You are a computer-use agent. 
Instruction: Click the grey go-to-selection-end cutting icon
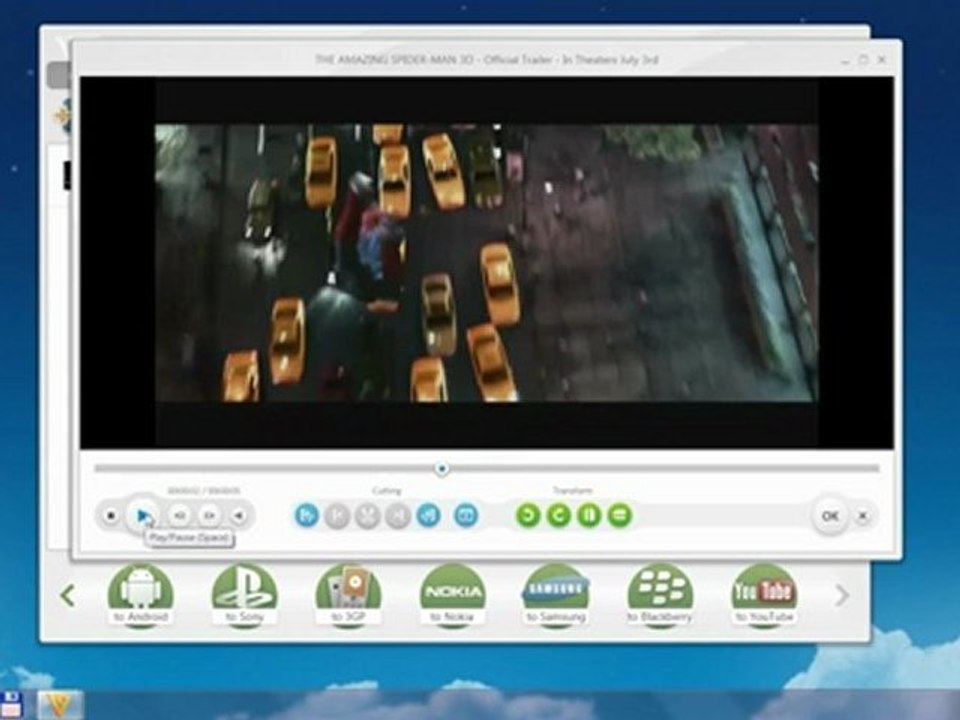397,516
